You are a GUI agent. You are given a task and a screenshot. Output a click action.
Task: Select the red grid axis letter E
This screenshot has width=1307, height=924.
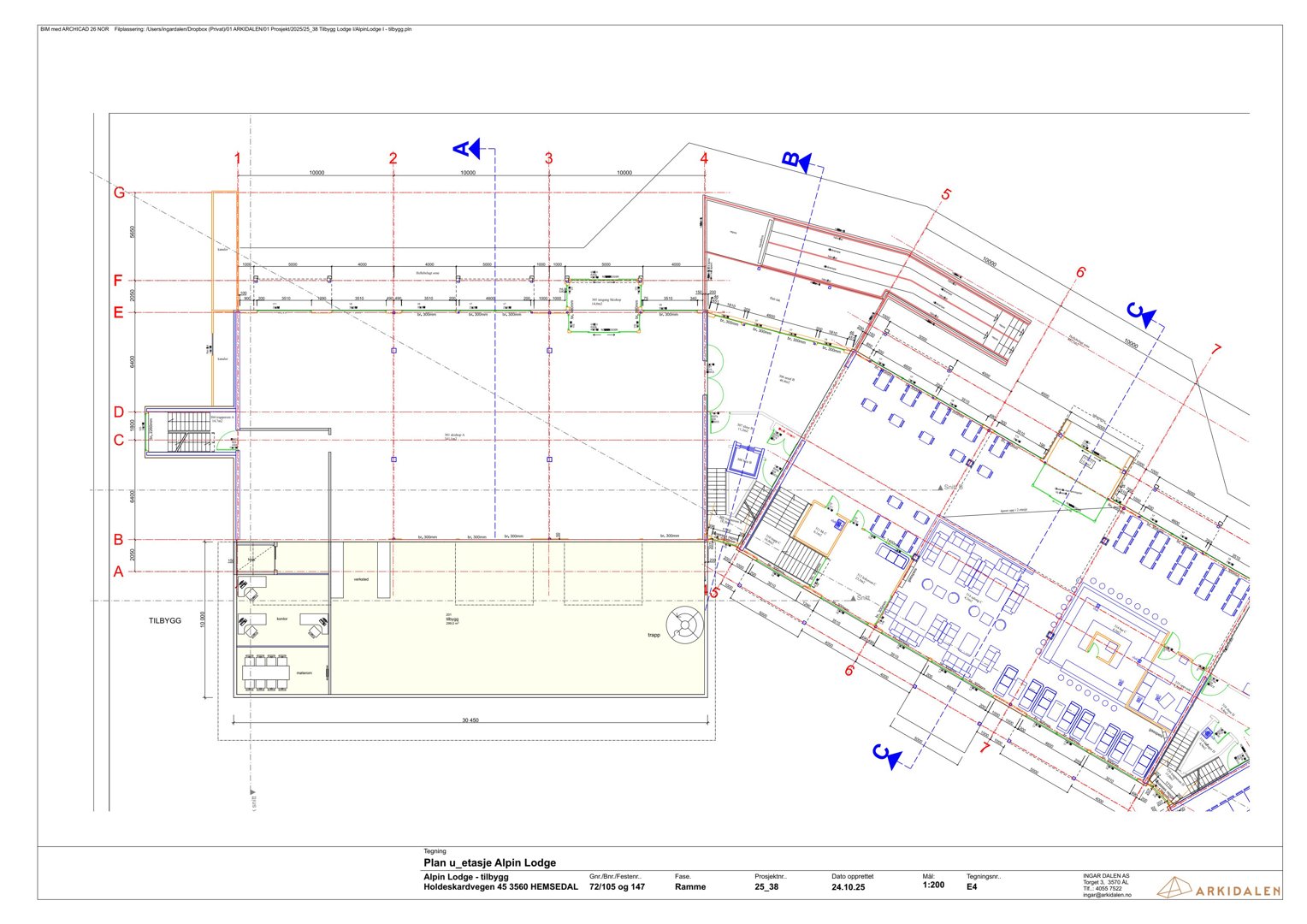click(119, 313)
